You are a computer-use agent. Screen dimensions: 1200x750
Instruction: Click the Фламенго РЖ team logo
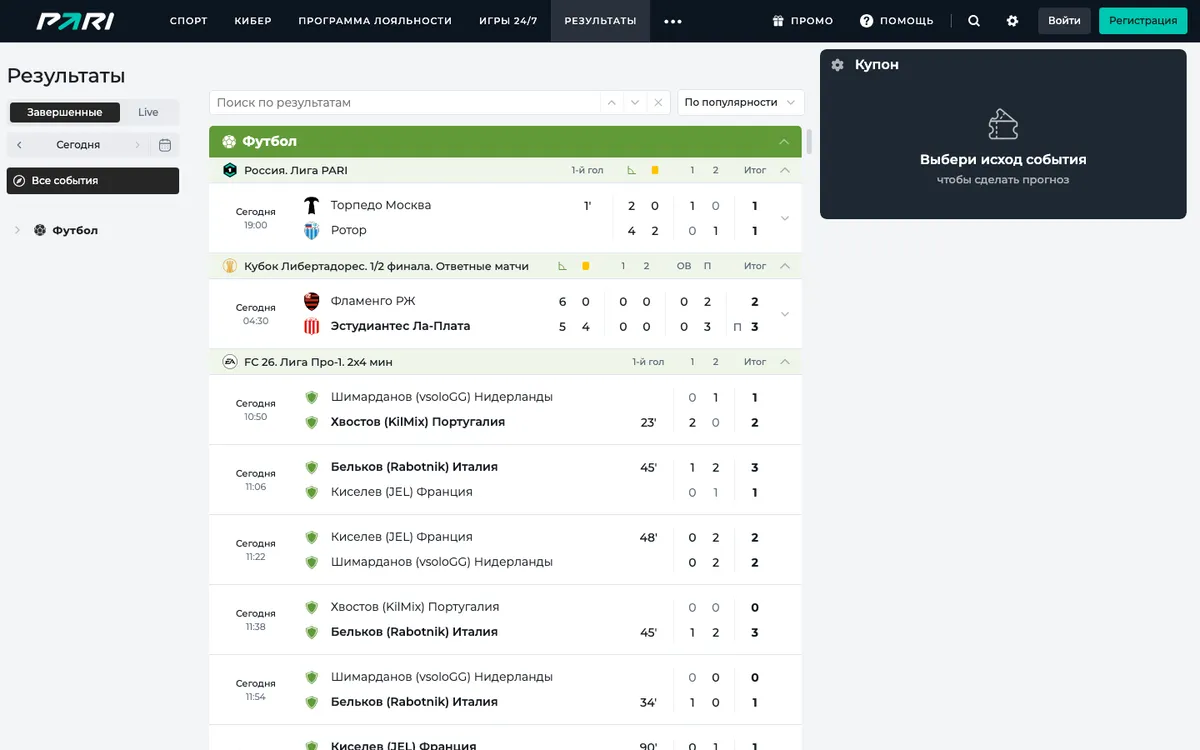311,301
